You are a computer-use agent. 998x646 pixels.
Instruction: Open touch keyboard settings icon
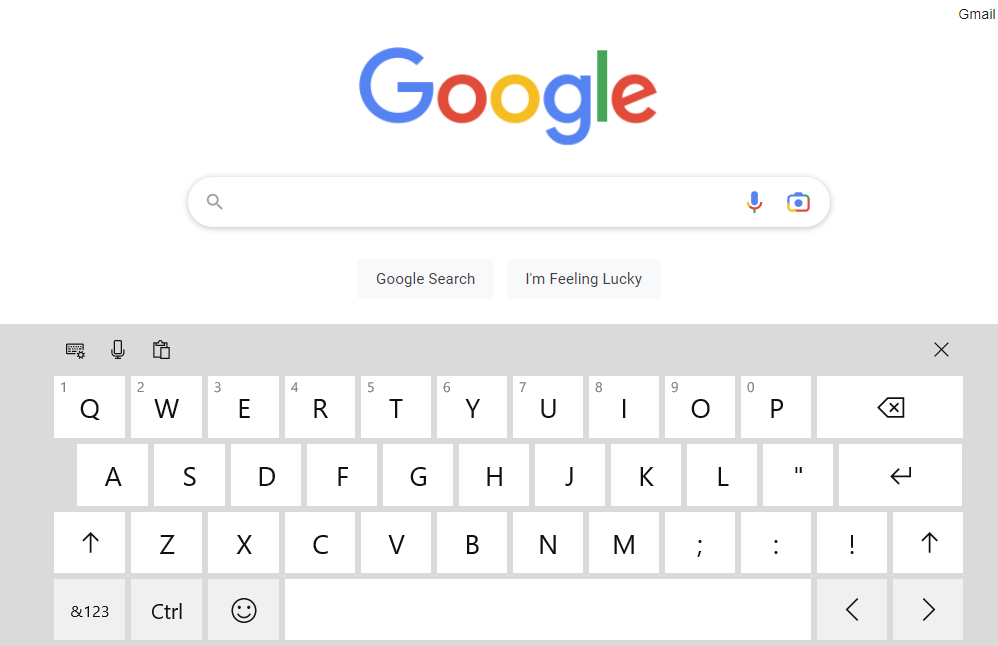click(x=75, y=349)
